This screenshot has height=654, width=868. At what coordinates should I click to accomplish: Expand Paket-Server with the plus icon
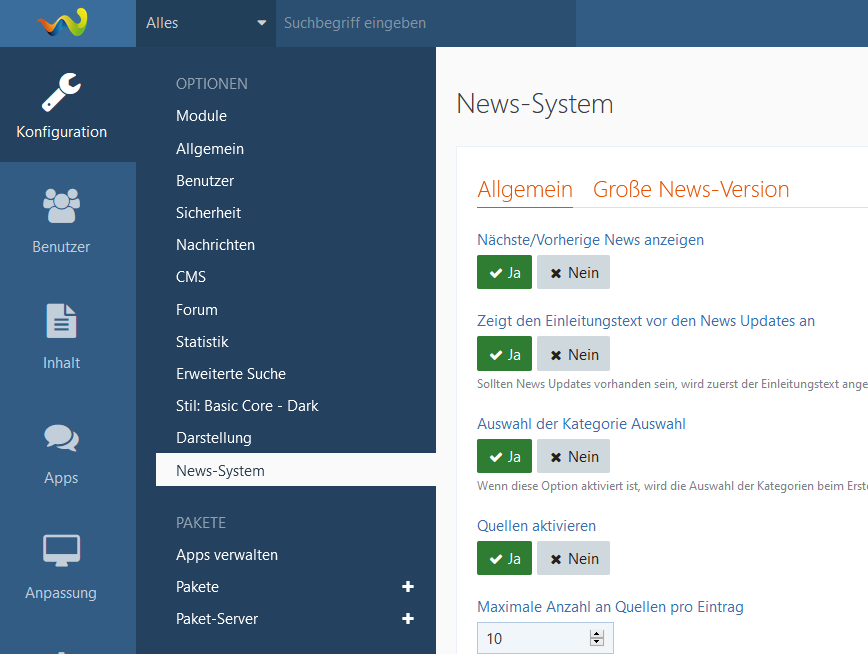point(408,619)
